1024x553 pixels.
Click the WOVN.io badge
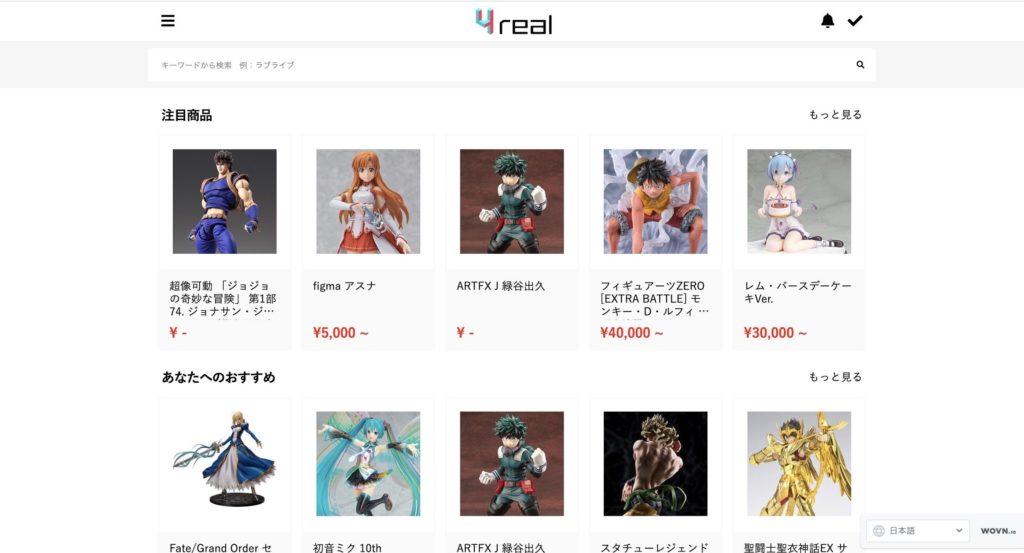998,531
